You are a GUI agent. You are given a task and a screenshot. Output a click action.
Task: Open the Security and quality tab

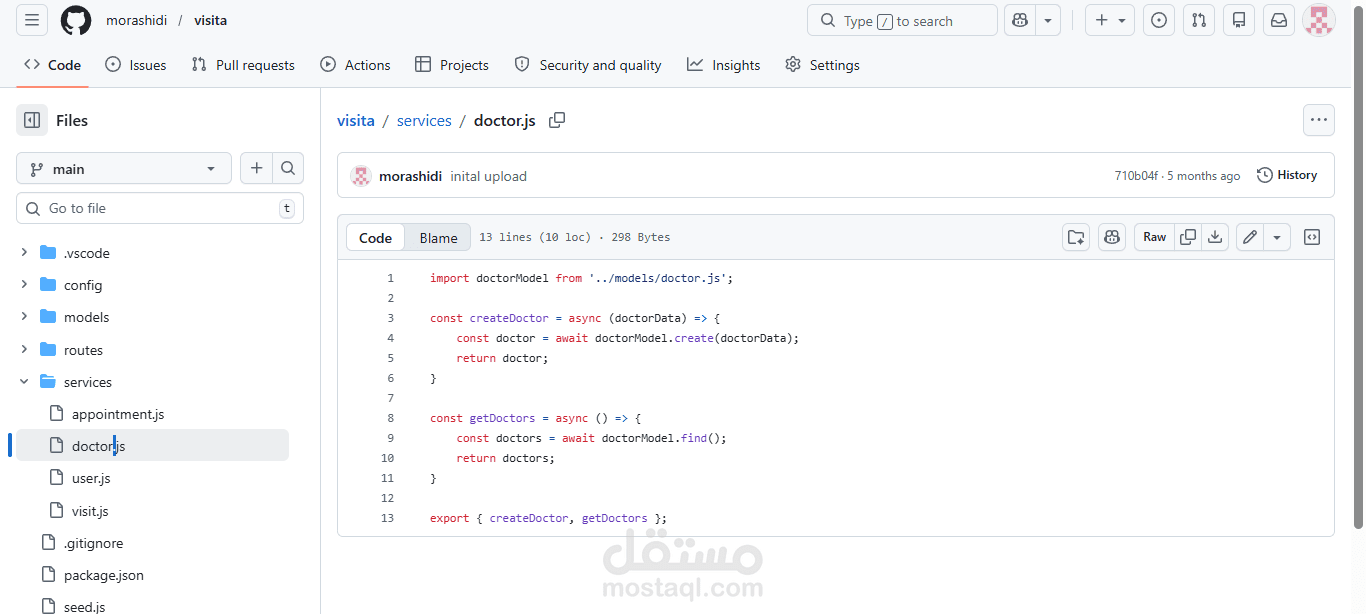click(x=588, y=65)
